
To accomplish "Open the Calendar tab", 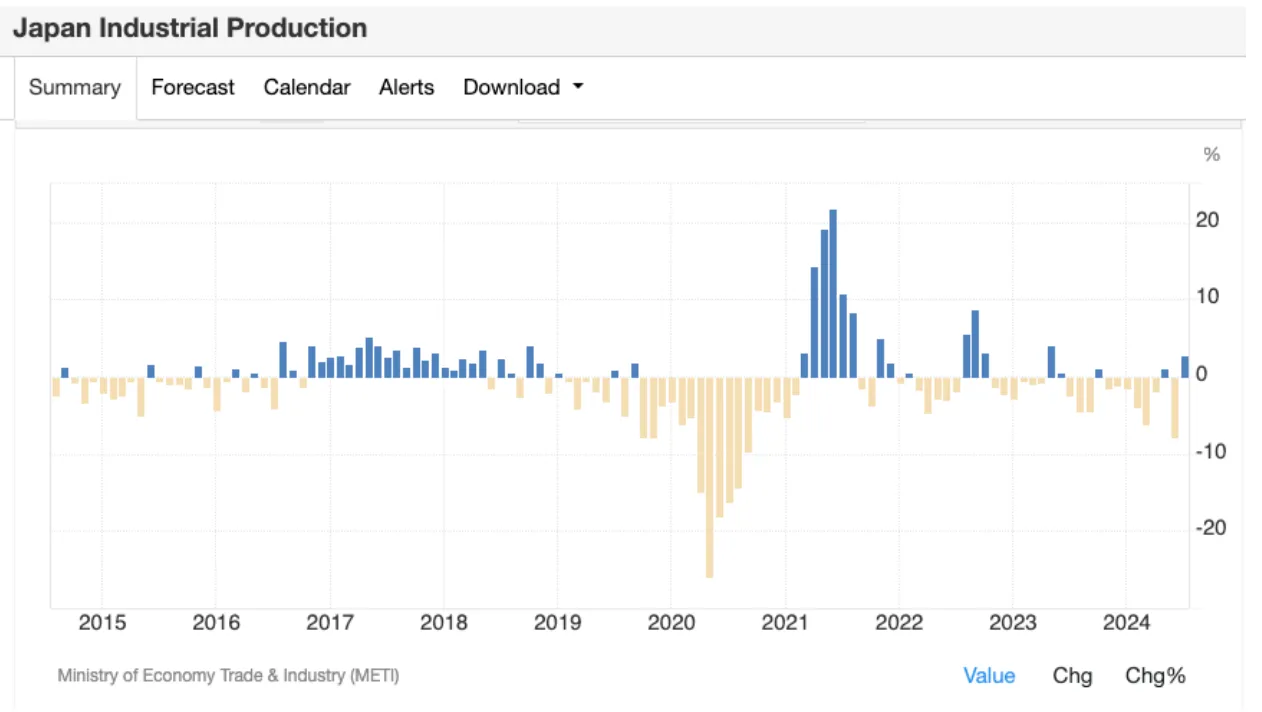I will pyautogui.click(x=307, y=88).
